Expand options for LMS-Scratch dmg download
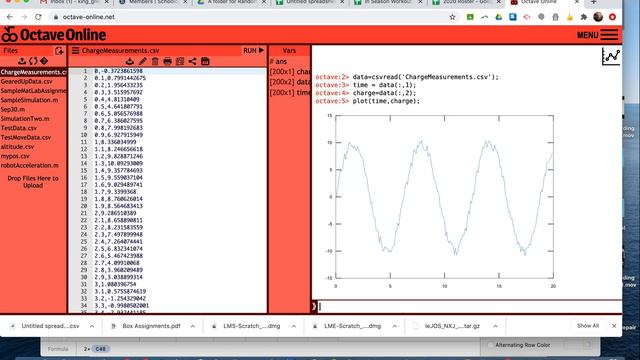Viewport: 640px width, 360px height. [293, 326]
